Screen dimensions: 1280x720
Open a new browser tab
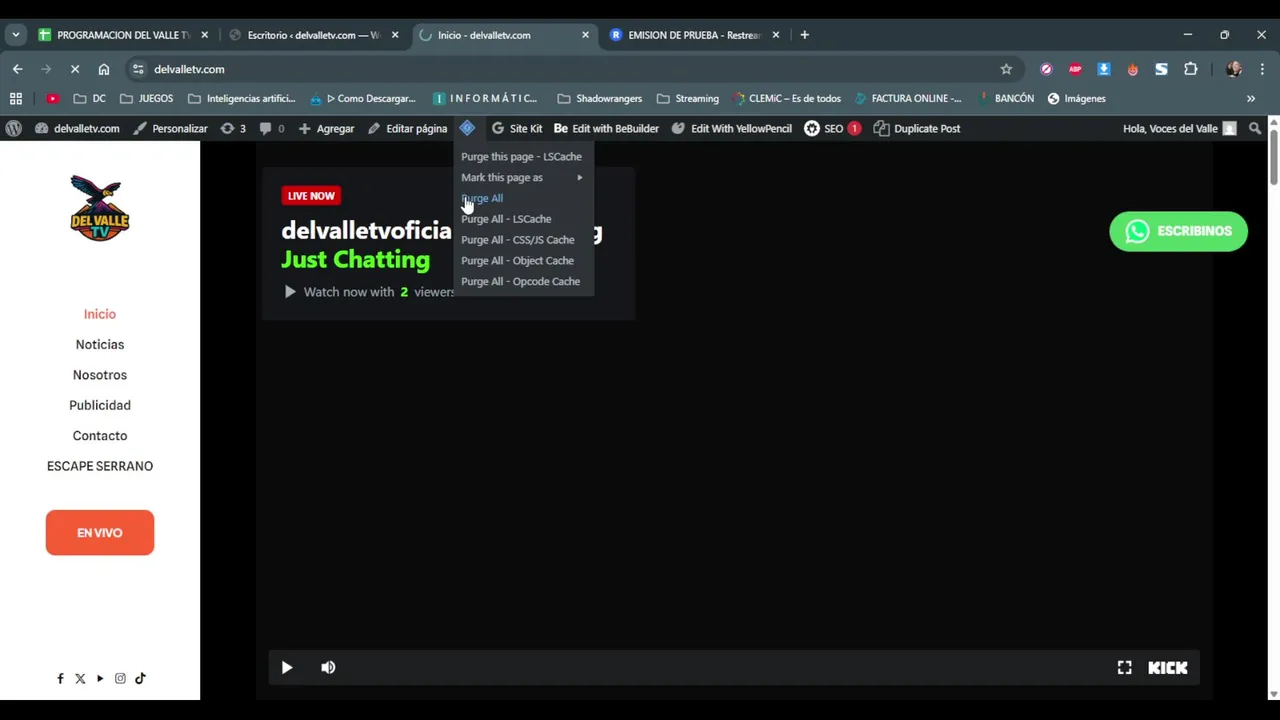[804, 35]
